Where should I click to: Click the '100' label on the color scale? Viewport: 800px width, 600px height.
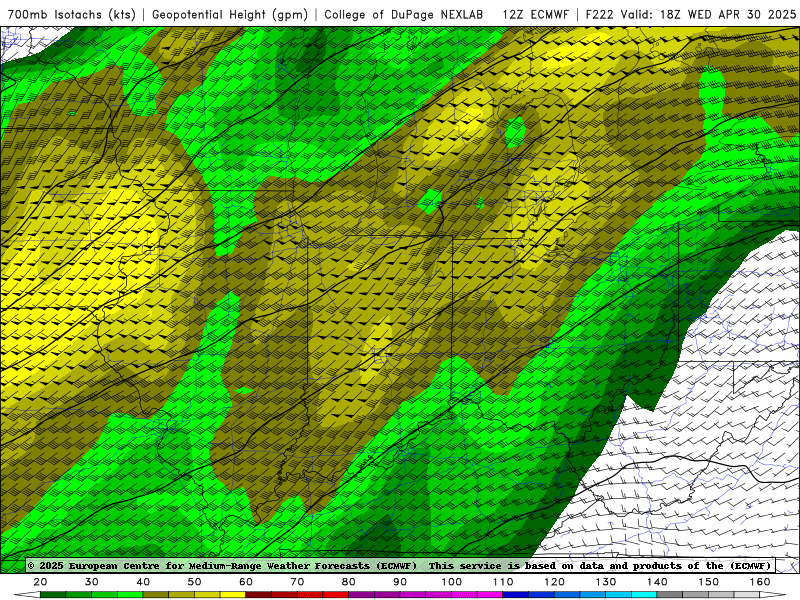452,582
